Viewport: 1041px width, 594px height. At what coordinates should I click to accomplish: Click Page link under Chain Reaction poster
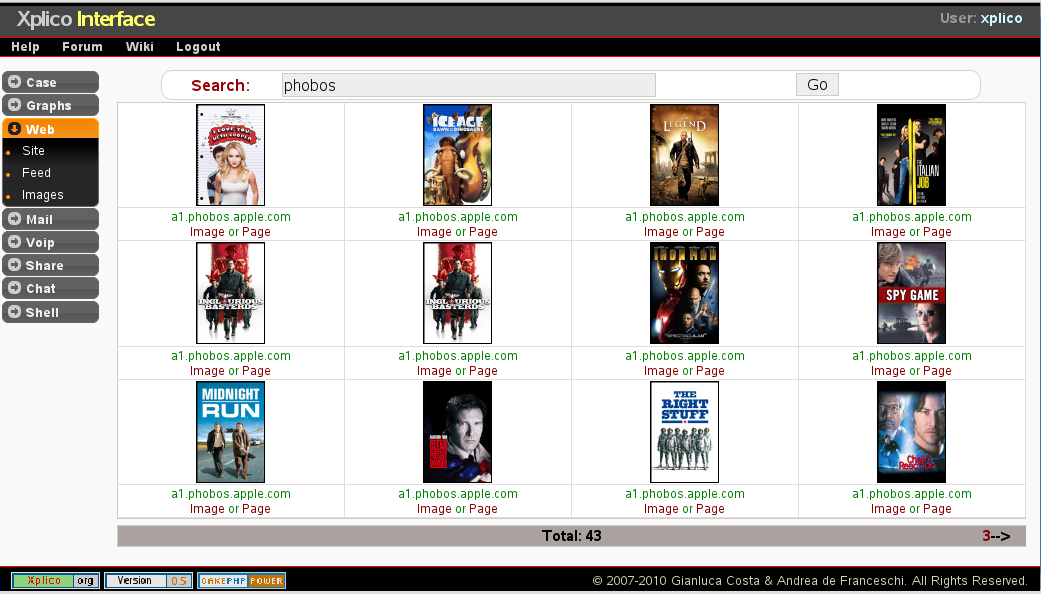tap(937, 509)
